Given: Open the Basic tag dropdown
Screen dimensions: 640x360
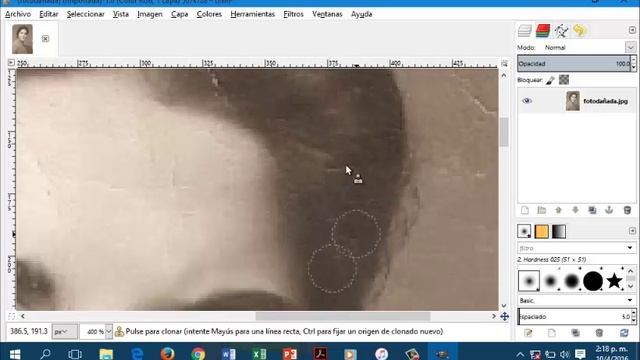Looking at the screenshot, I should (x=630, y=300).
